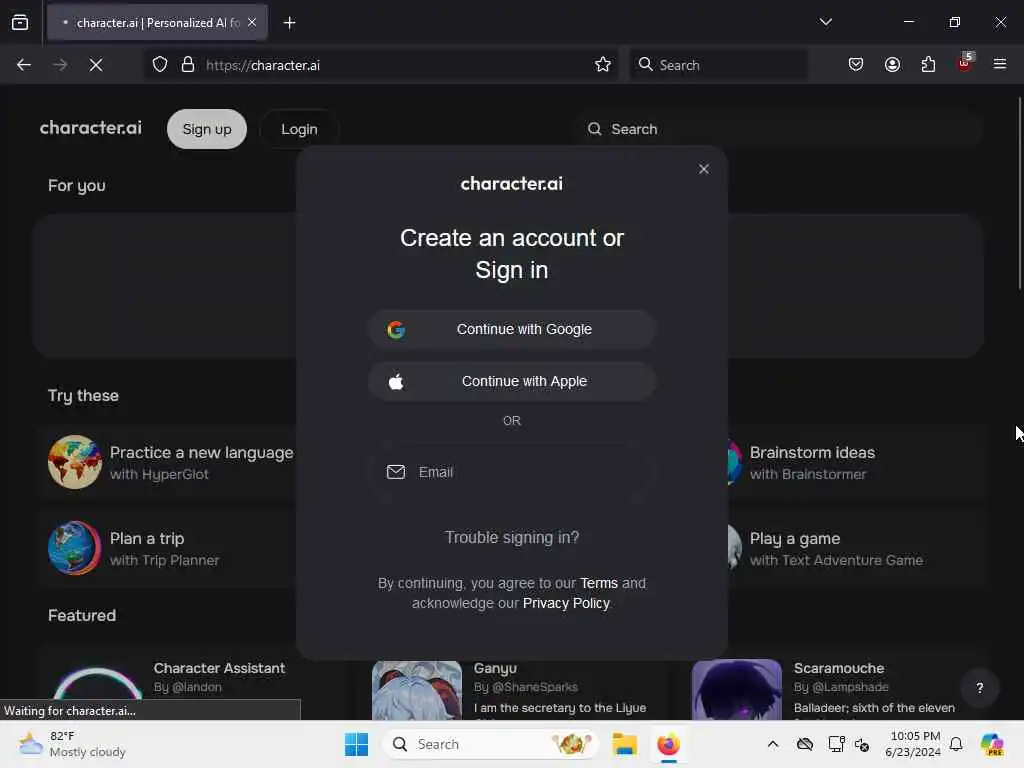Open the notification bell icon
This screenshot has height=768, width=1024.
pyautogui.click(x=956, y=744)
